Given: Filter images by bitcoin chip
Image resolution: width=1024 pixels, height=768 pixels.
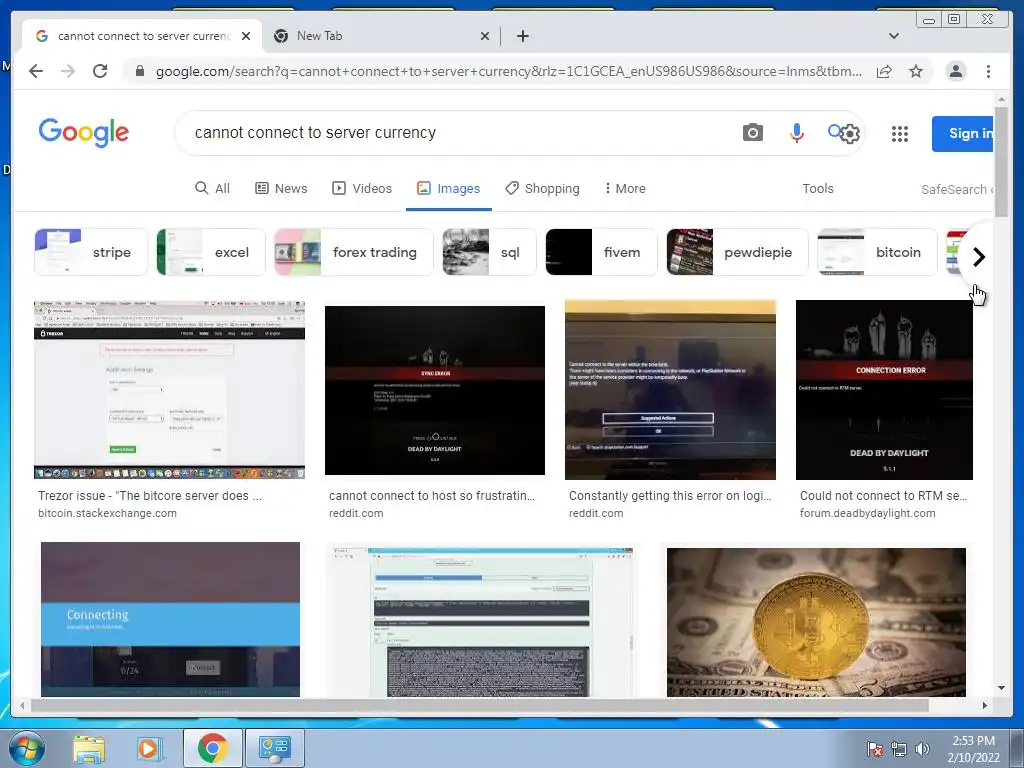Looking at the screenshot, I should click(877, 252).
